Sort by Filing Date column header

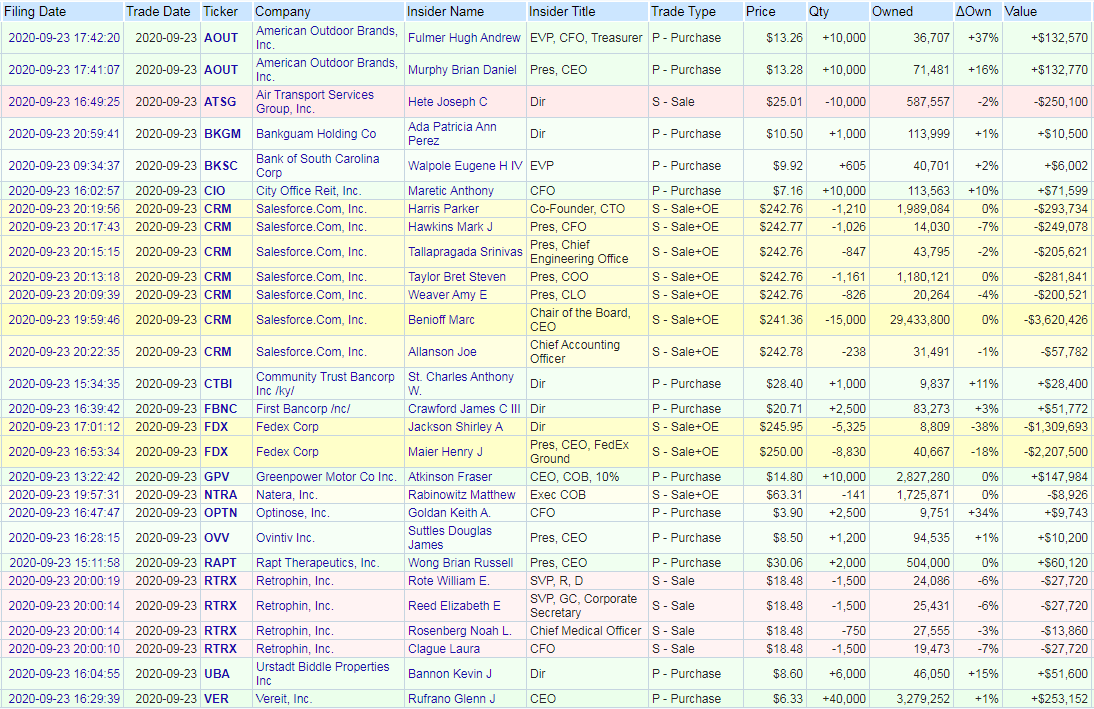pyautogui.click(x=35, y=11)
